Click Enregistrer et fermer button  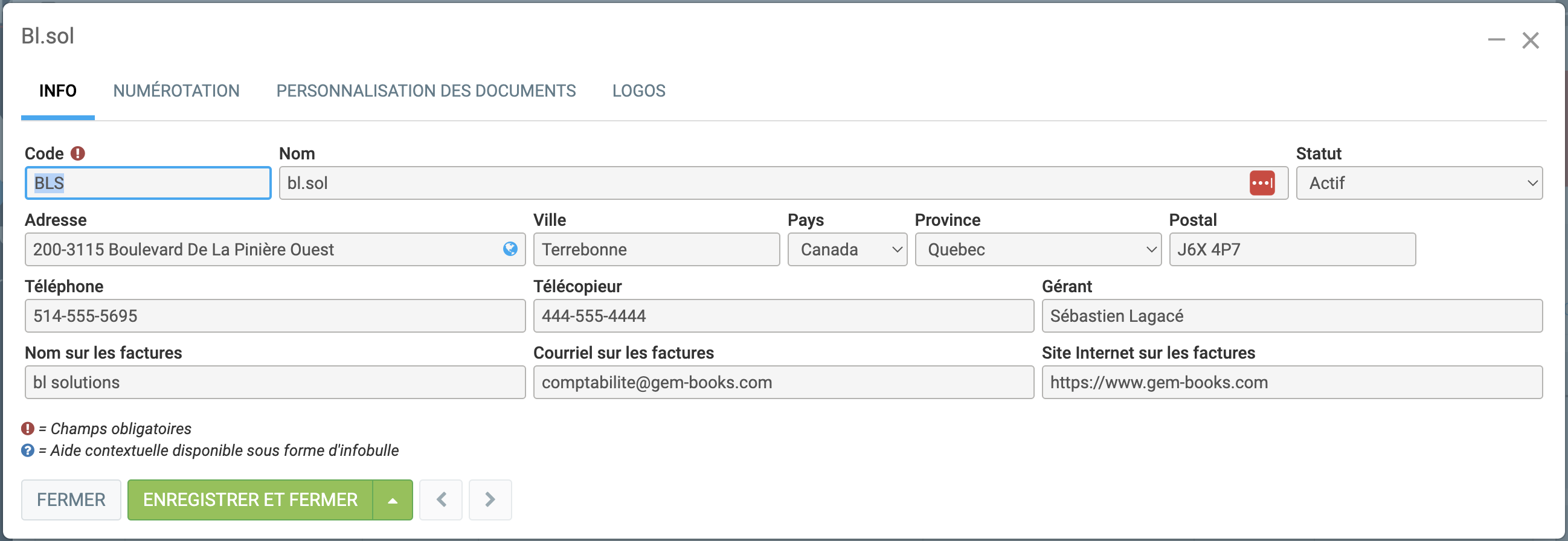point(250,500)
